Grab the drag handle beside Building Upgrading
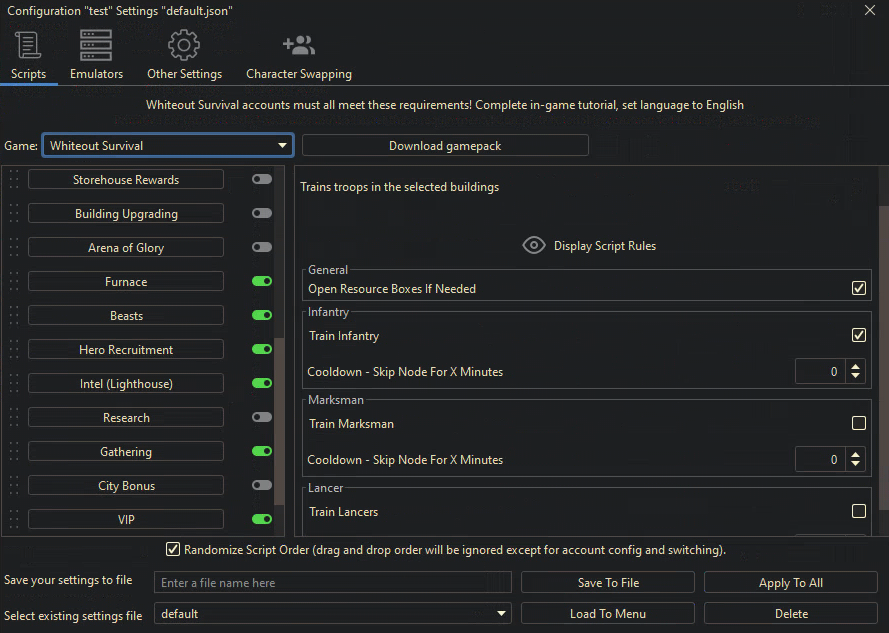Image resolution: width=889 pixels, height=633 pixels. click(x=14, y=213)
